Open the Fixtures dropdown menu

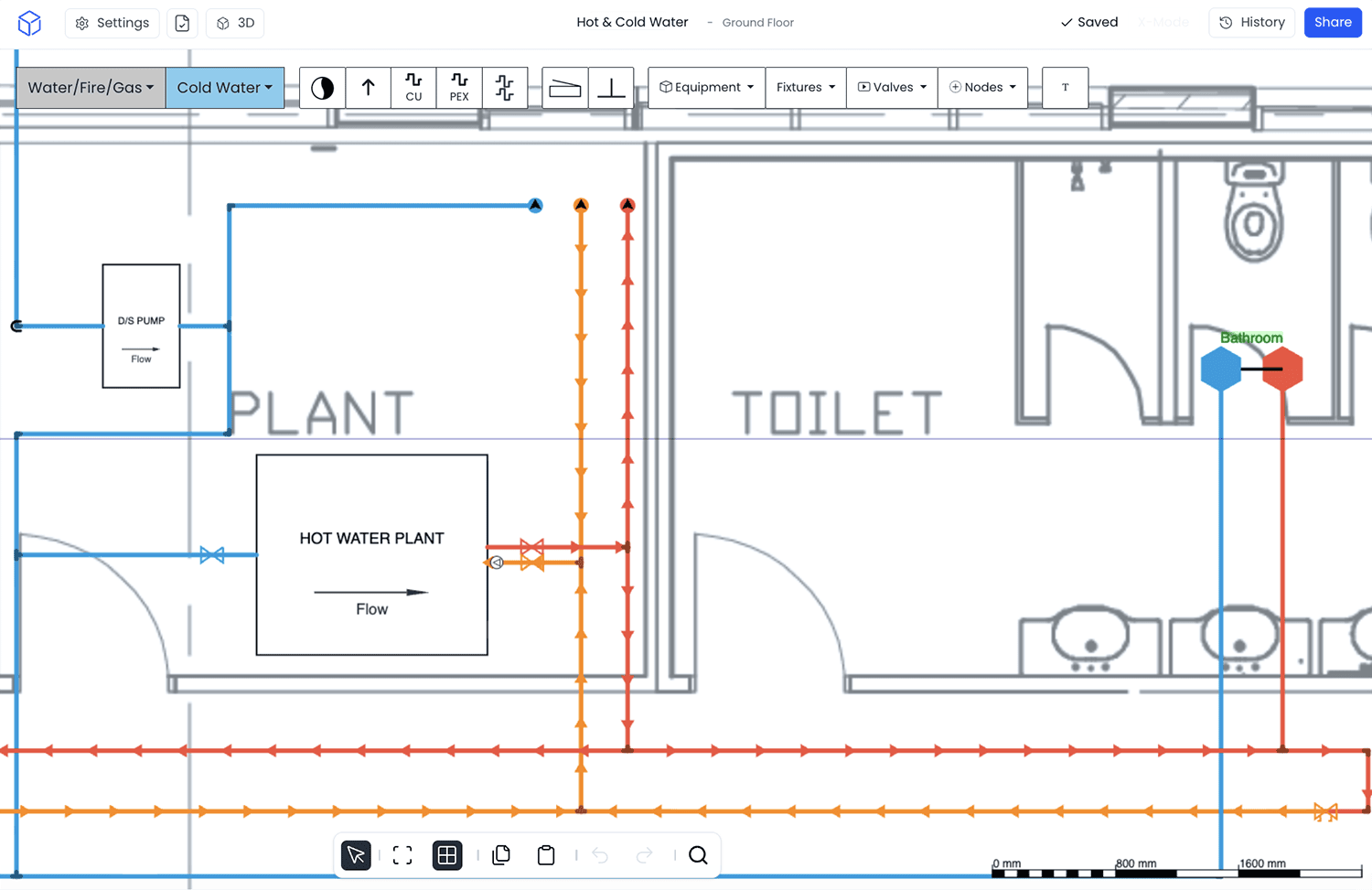tap(806, 88)
